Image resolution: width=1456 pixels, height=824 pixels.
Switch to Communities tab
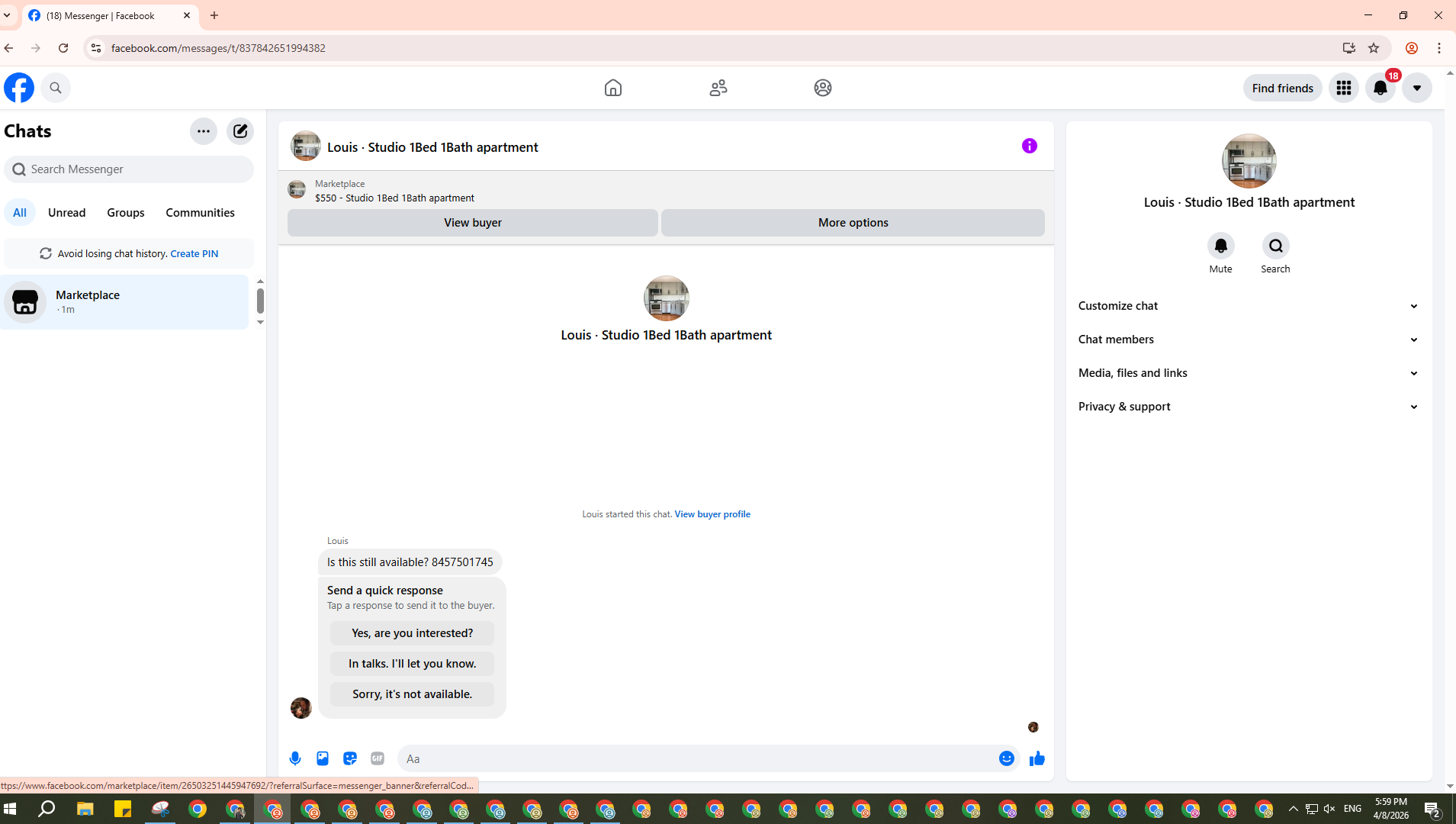[201, 213]
